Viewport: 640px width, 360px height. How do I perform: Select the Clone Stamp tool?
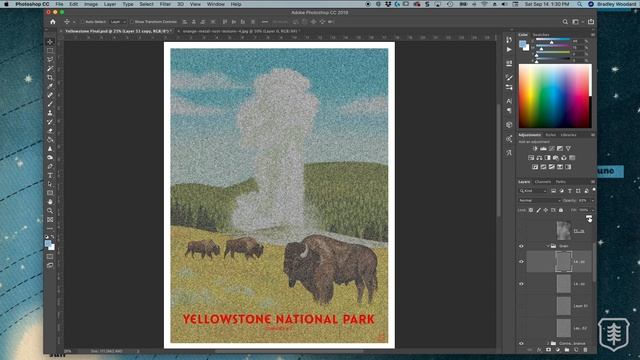[x=50, y=113]
